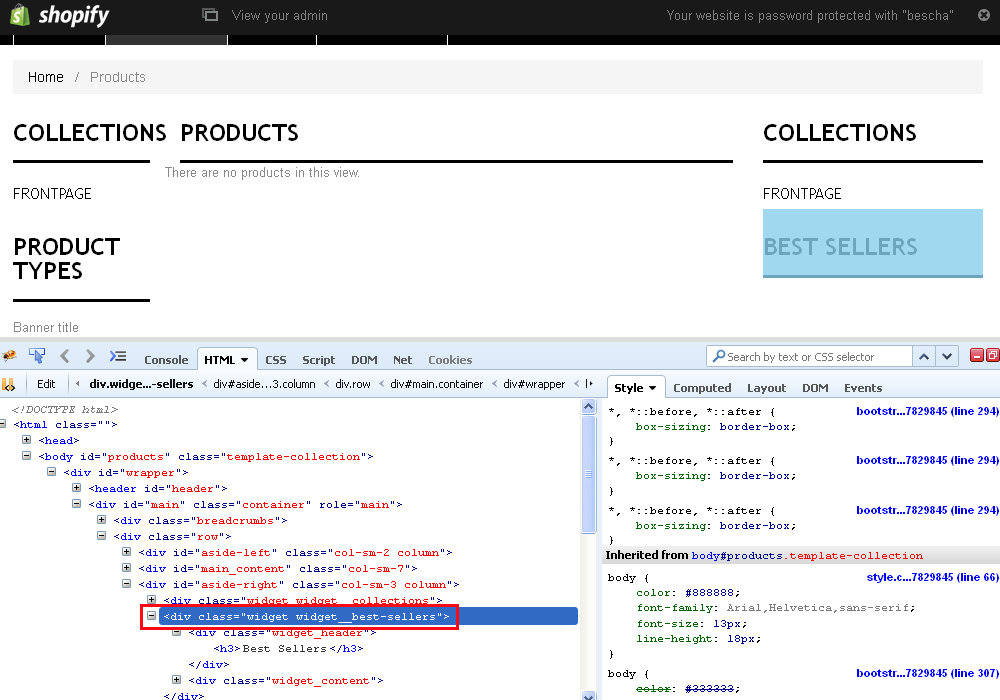Screen dimensions: 1000x700
Task: Jump to next search match with down chevron
Action: click(946, 356)
